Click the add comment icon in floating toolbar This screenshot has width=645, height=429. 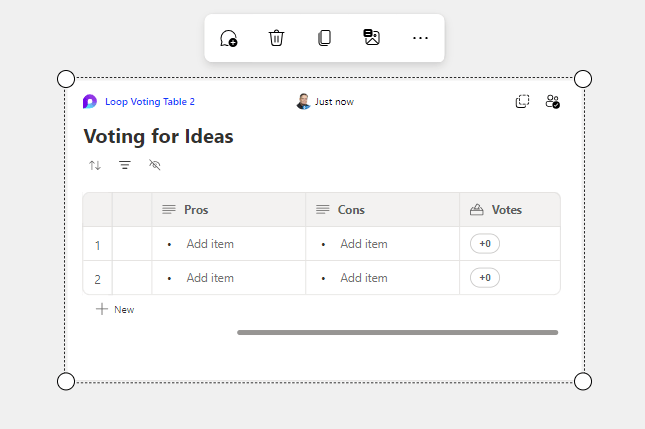228,38
